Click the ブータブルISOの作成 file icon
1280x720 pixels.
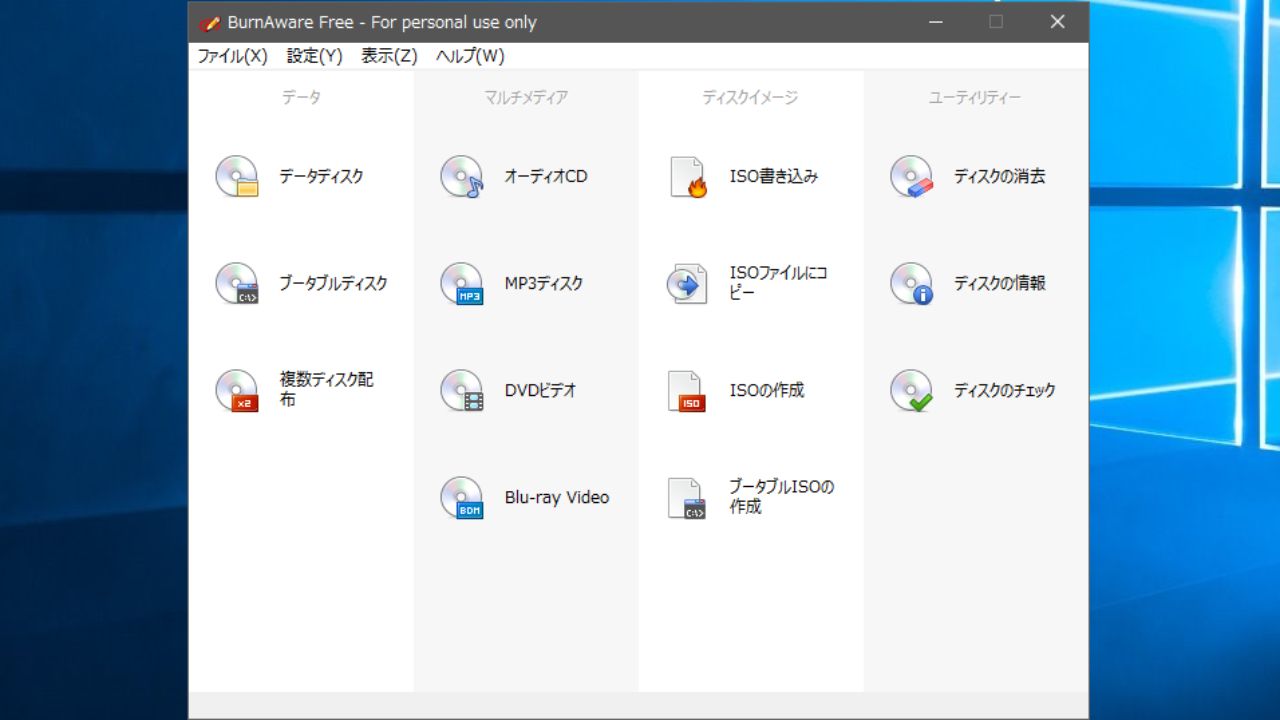coord(687,497)
